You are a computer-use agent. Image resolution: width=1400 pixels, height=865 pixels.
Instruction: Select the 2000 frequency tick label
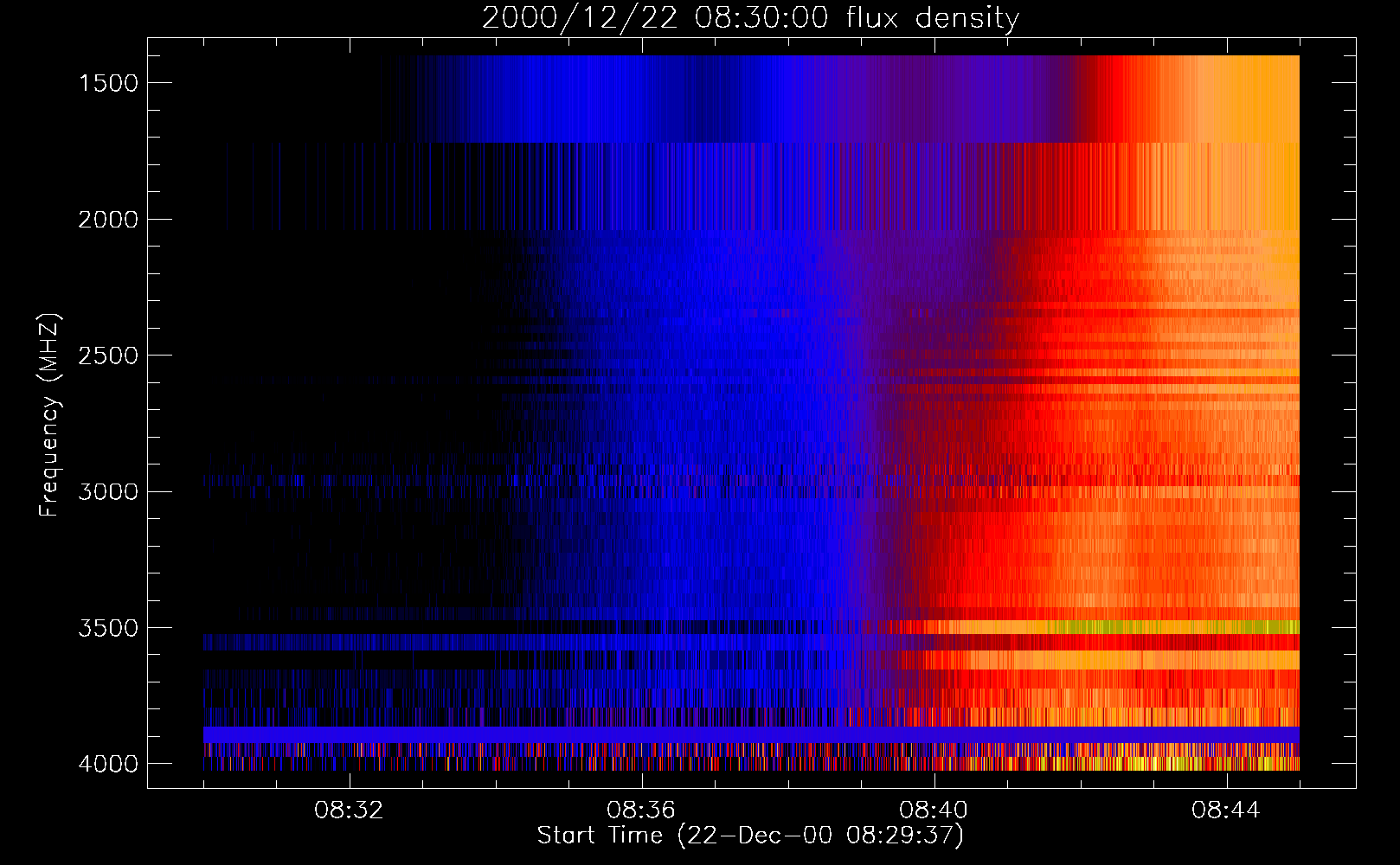pos(108,220)
